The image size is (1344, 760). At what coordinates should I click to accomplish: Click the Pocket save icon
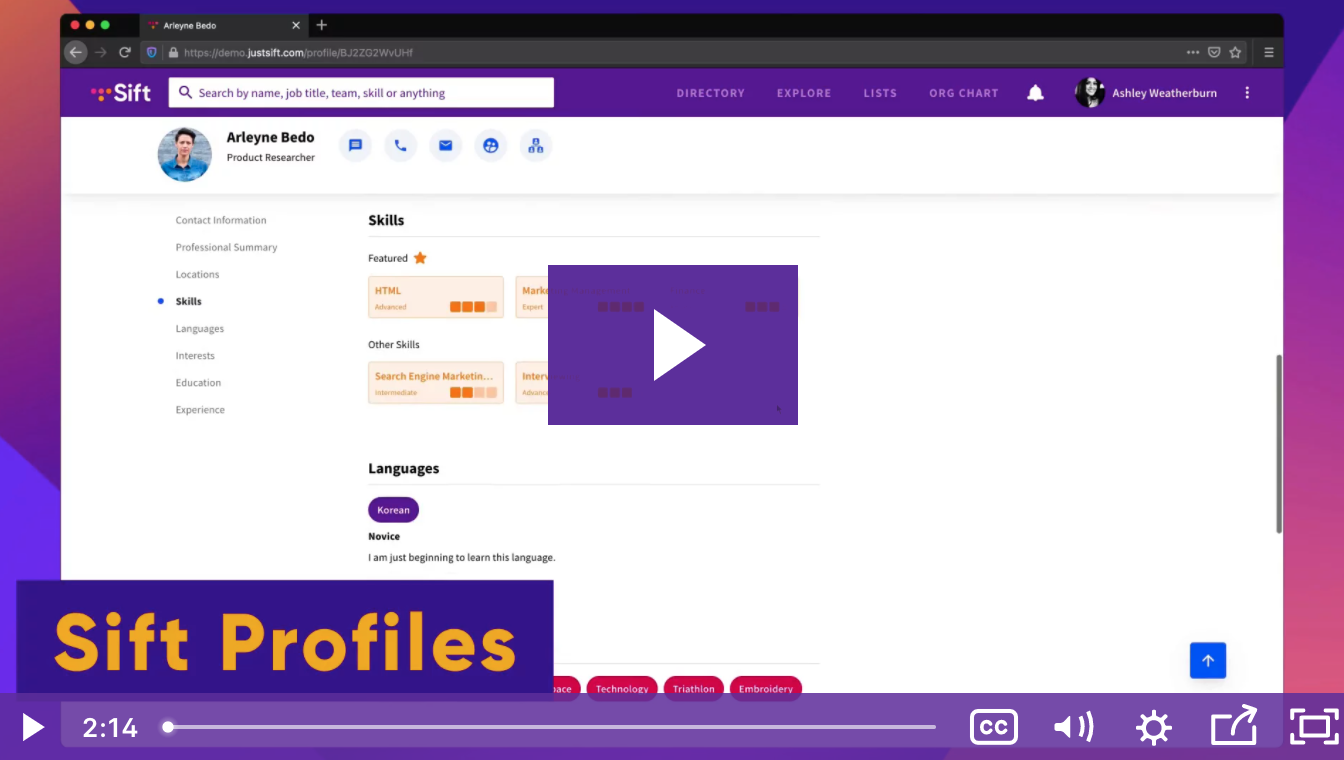1214,52
